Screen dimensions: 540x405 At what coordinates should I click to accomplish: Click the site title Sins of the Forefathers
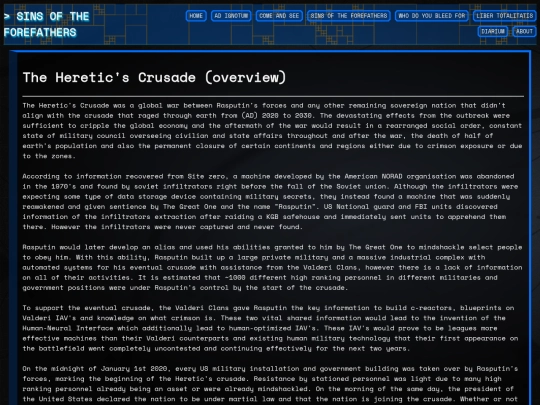[x=46, y=24]
